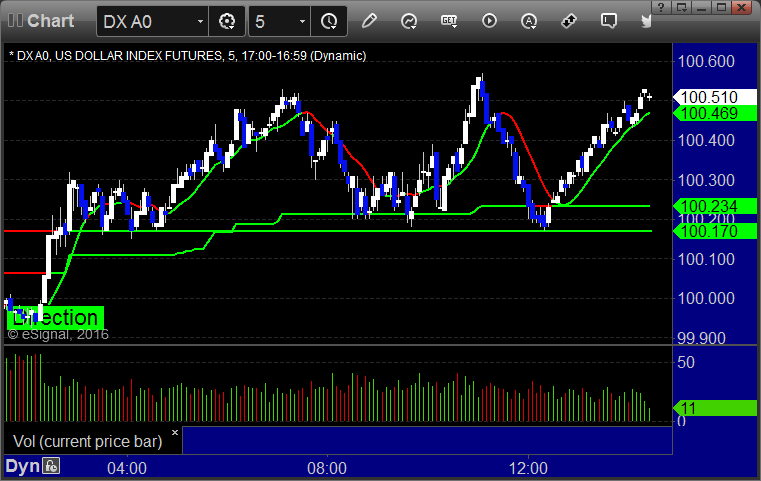The height and width of the screenshot is (481, 761).
Task: Open the comment bubble icon
Action: click(x=609, y=21)
